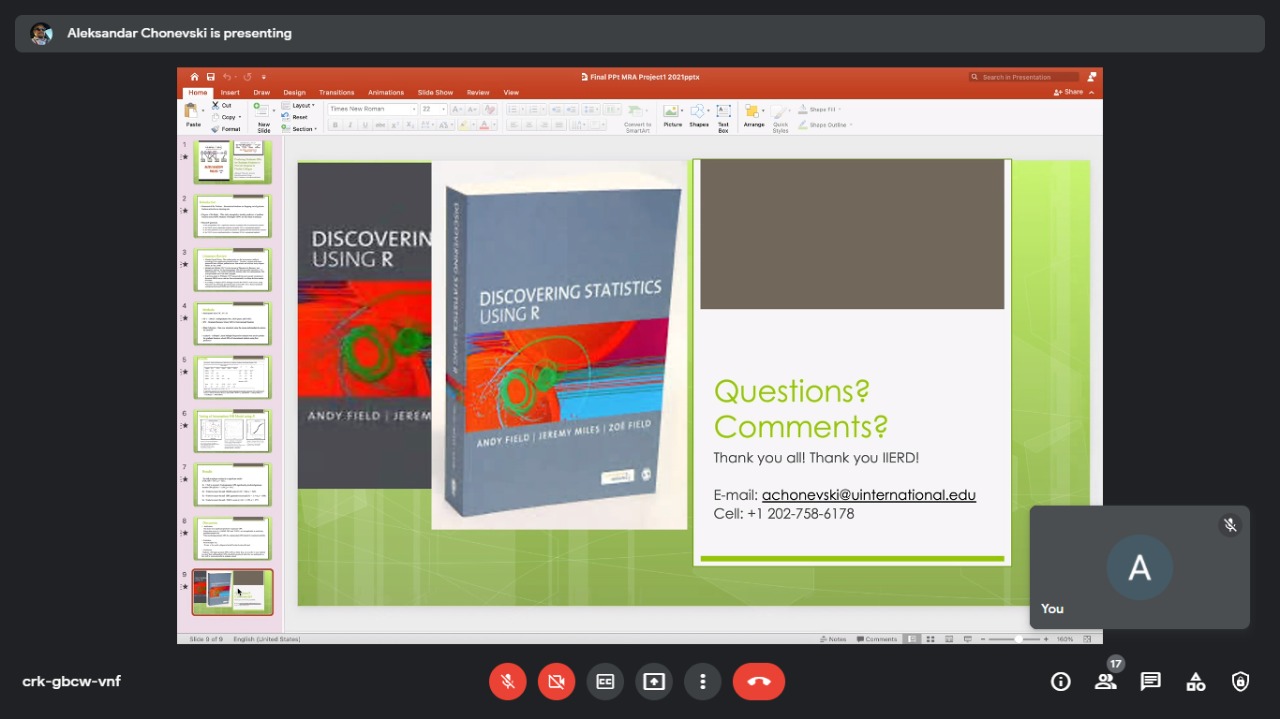Expand the Layout dropdown
Viewport: 1280px width, 719px height.
click(298, 105)
